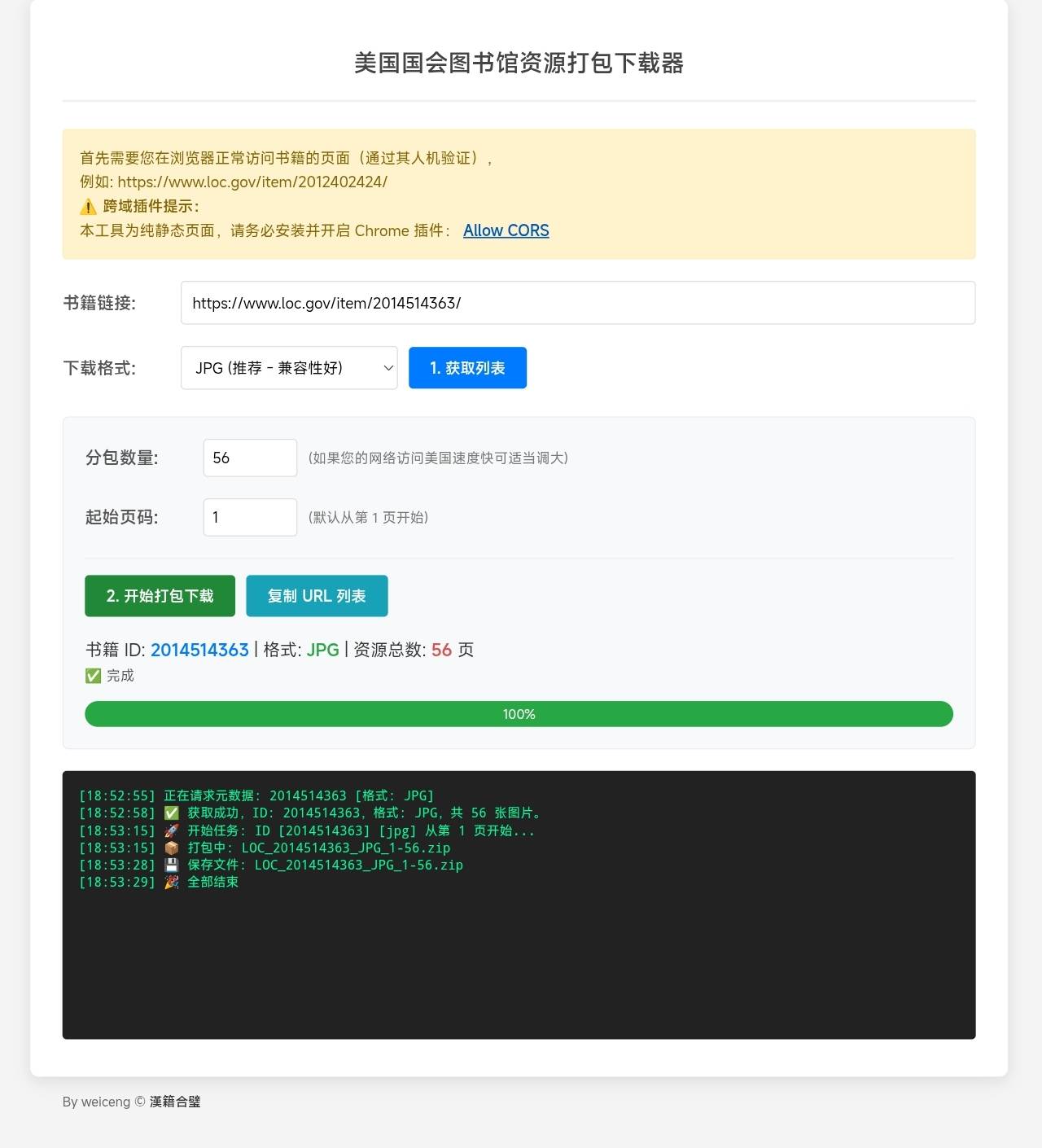This screenshot has height=1148, width=1042.
Task: Click the green 开始打包下载 button
Action: coord(160,595)
